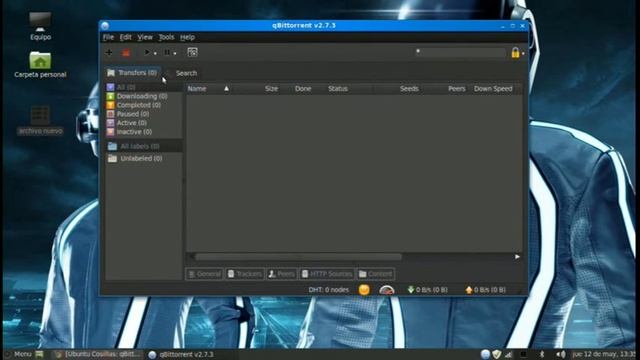Click the All labels folder icon
This screenshot has height=360, width=640.
click(x=112, y=146)
